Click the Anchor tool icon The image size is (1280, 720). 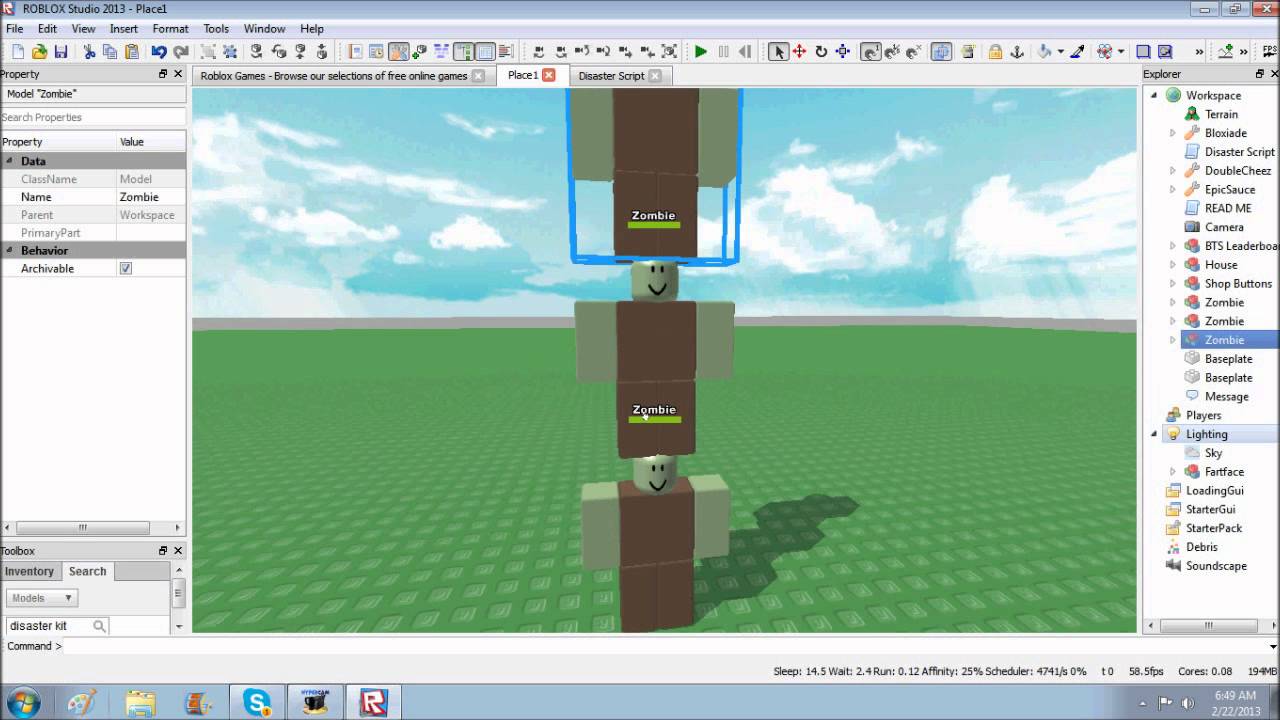click(x=1017, y=52)
